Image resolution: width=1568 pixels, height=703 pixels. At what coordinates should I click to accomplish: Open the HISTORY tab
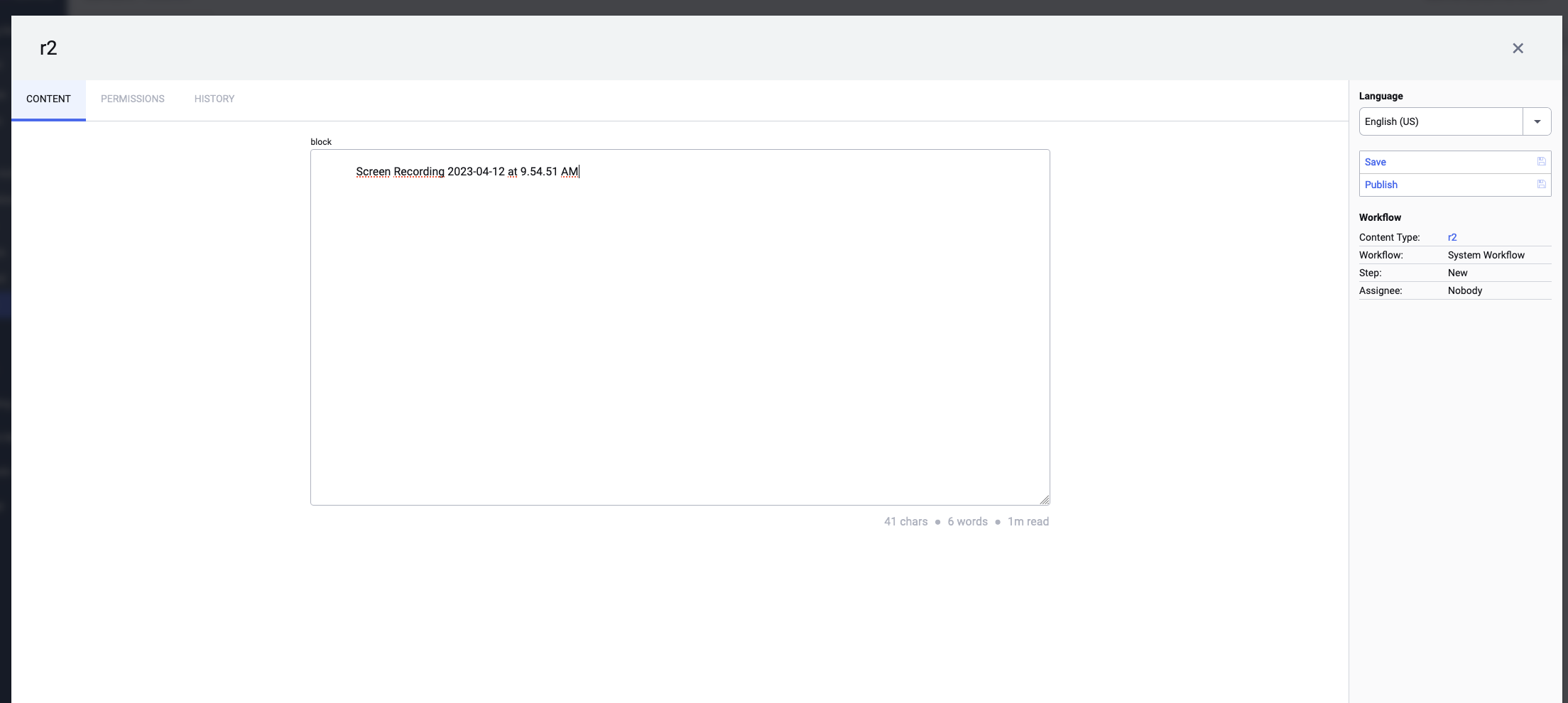[x=214, y=99]
